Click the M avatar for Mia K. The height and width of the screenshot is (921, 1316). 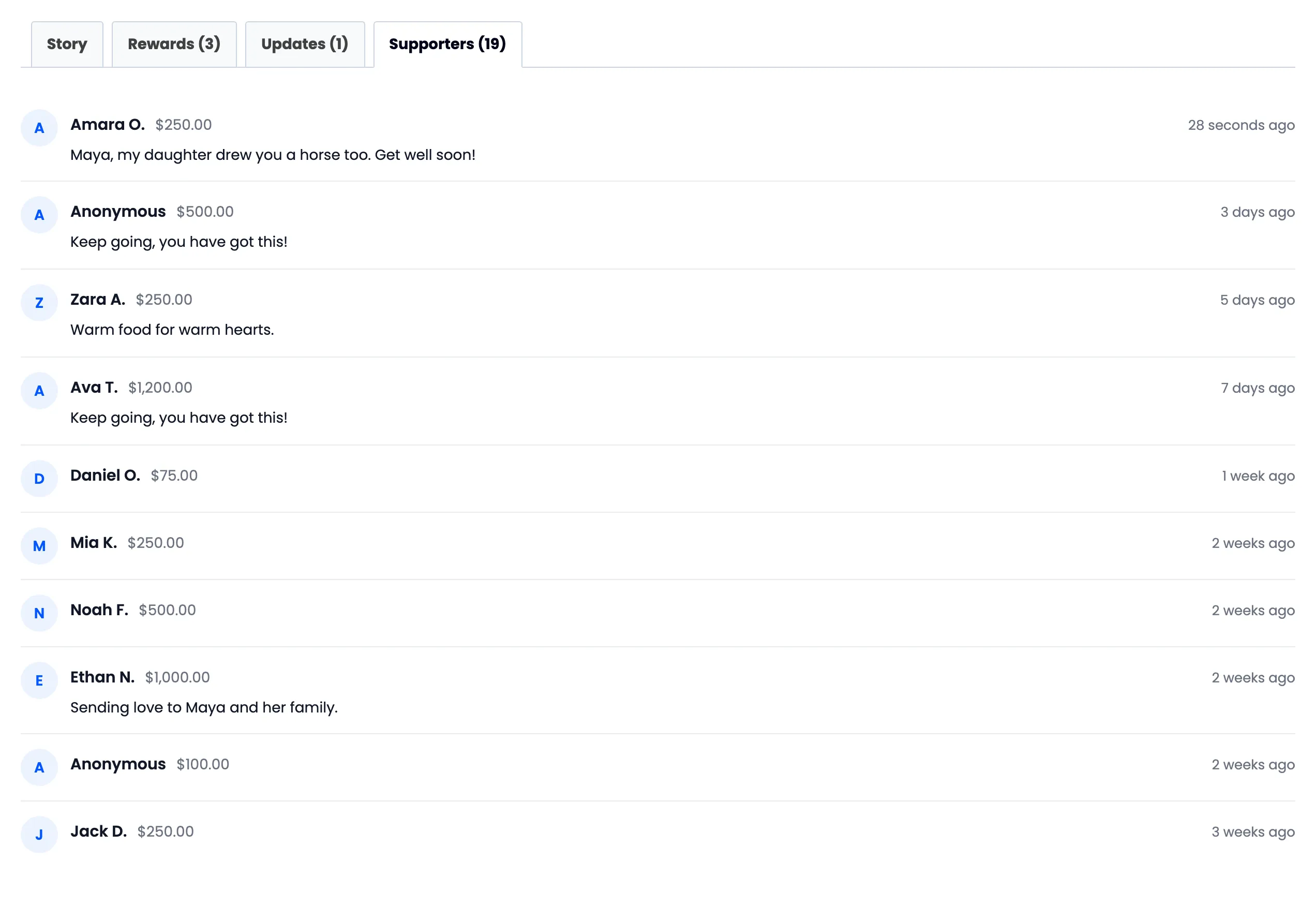point(39,546)
